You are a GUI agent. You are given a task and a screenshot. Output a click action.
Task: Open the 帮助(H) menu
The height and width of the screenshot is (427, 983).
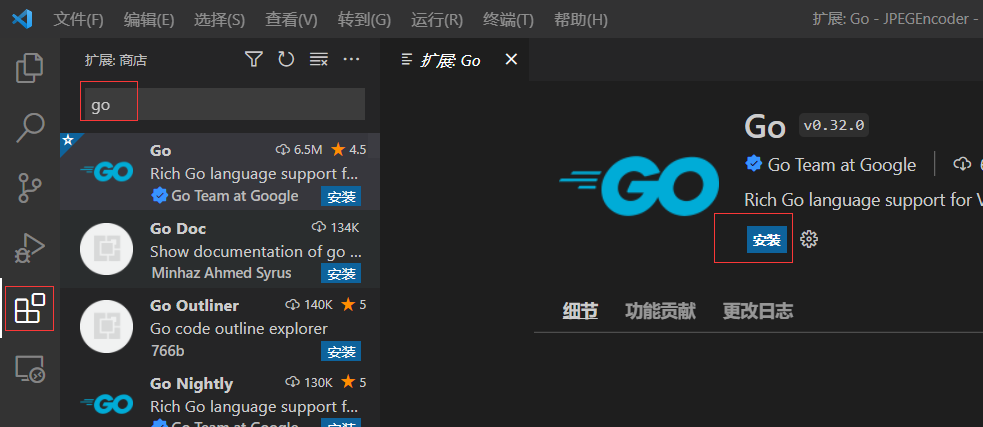(x=581, y=20)
